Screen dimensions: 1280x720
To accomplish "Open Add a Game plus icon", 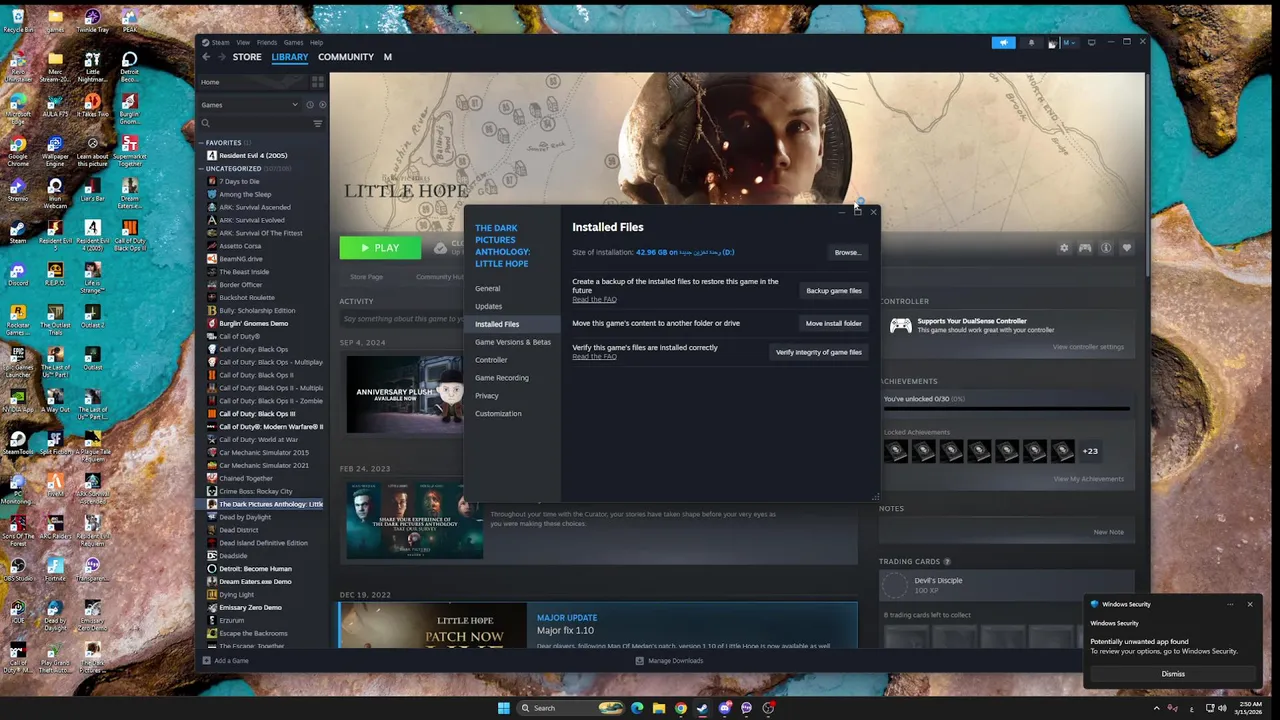I will [x=207, y=660].
